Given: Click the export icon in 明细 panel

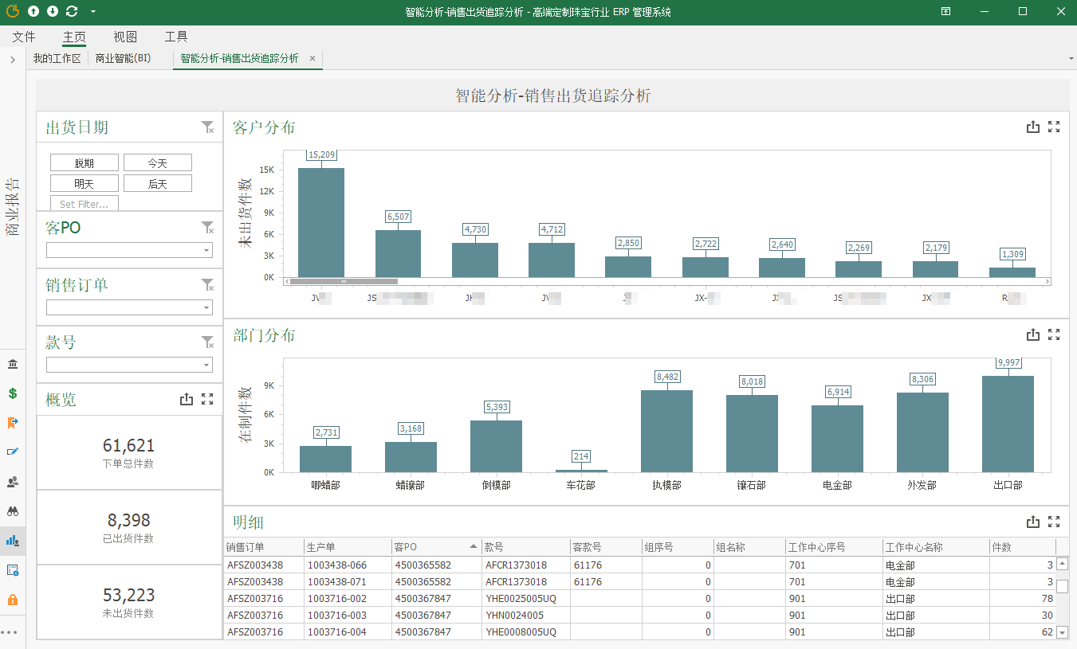Looking at the screenshot, I should click(1033, 522).
